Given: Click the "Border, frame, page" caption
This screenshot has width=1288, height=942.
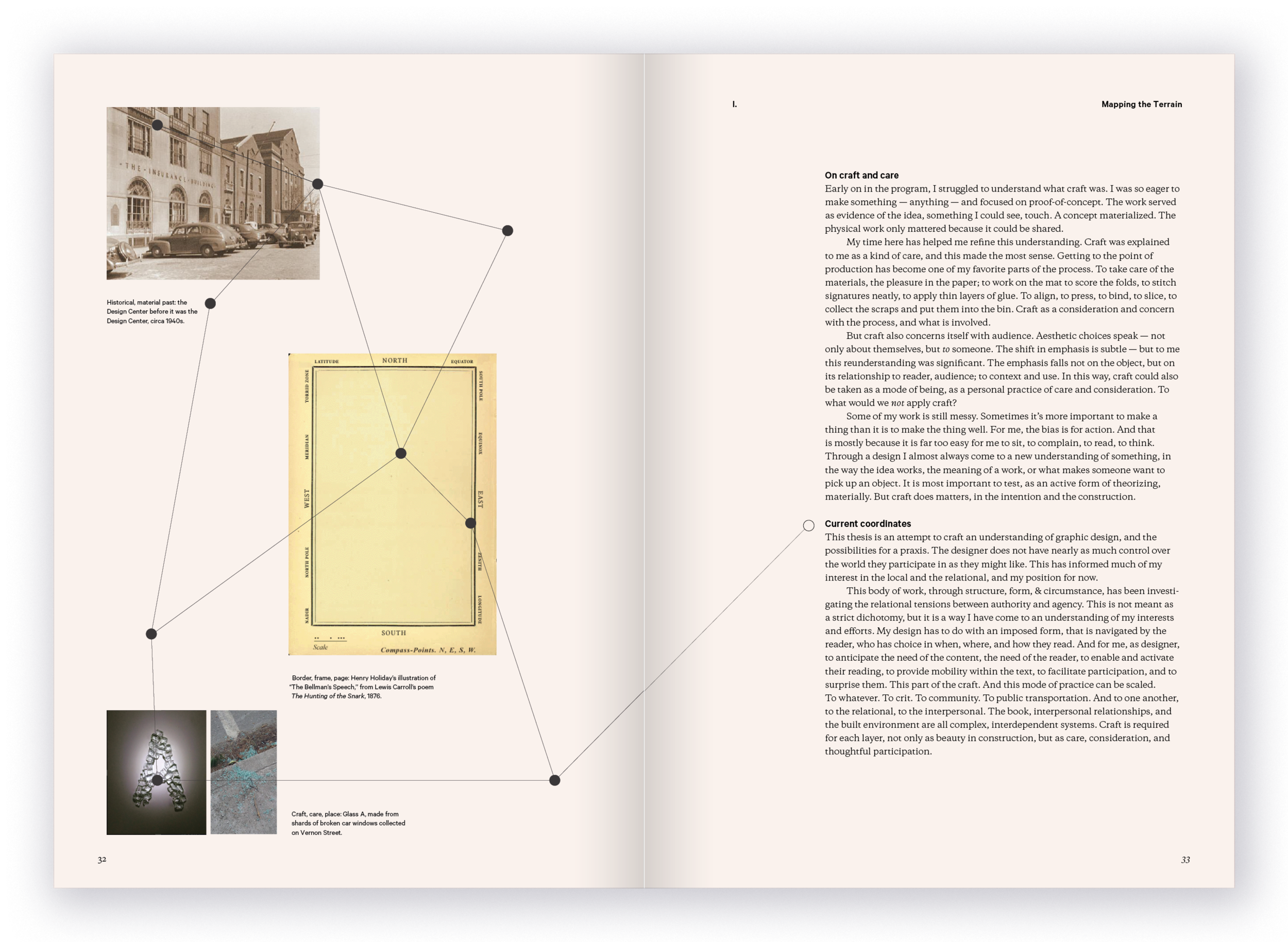Looking at the screenshot, I should tap(363, 687).
